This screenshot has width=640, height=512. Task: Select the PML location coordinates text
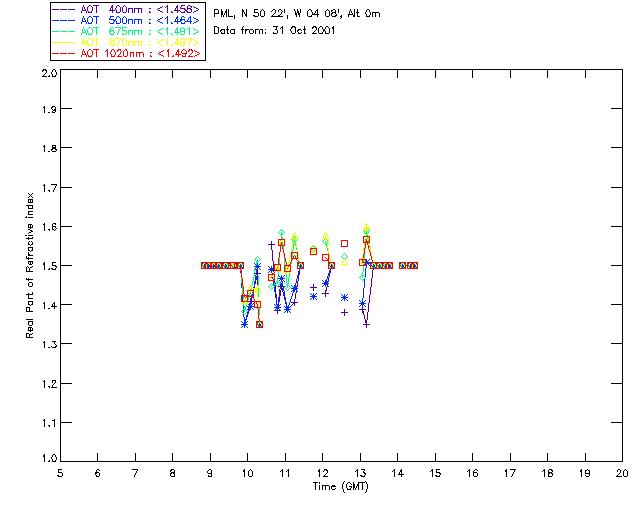(x=297, y=13)
